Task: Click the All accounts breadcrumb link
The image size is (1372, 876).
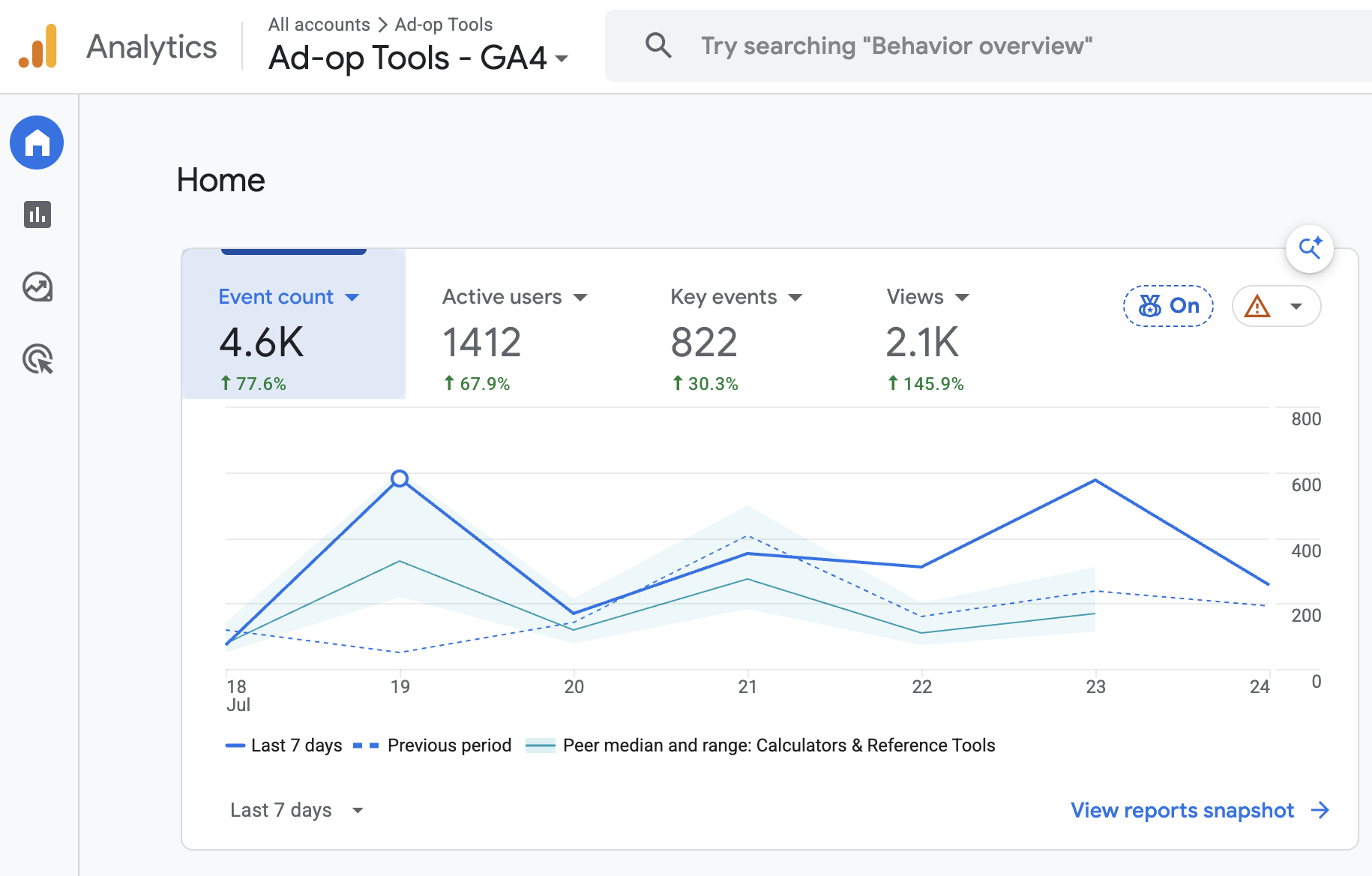Action: 319,25
